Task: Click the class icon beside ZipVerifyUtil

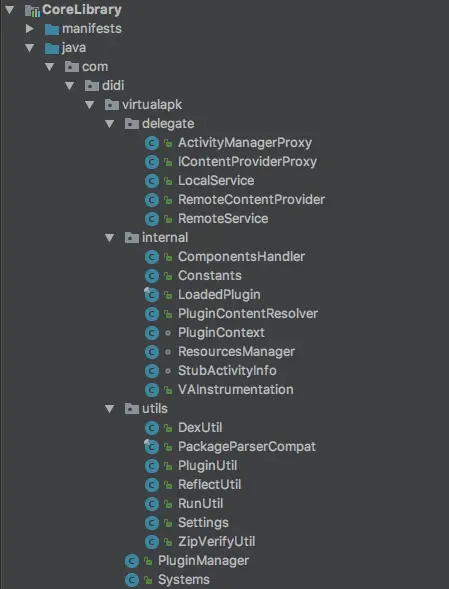Action: [x=152, y=542]
